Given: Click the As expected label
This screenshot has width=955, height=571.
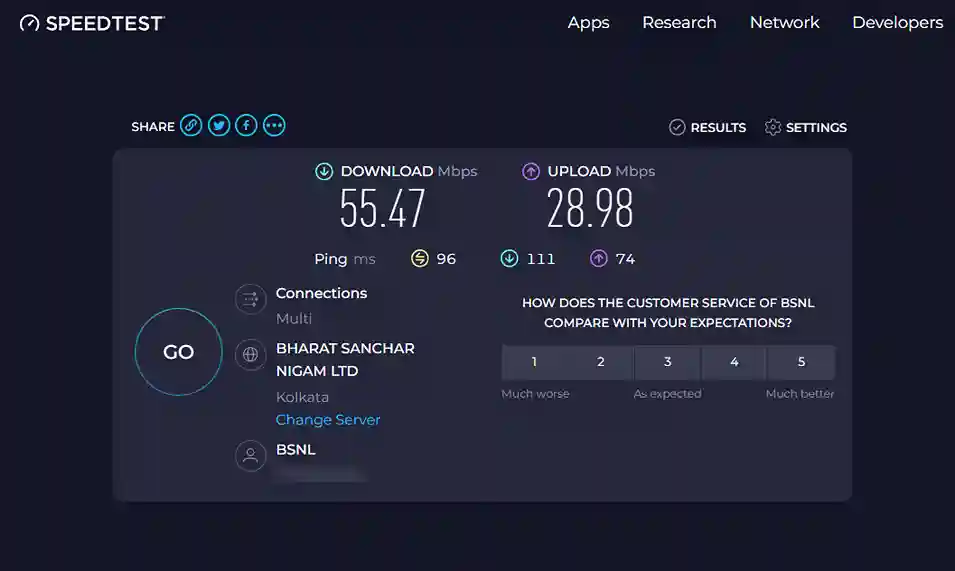Looking at the screenshot, I should (x=668, y=394).
